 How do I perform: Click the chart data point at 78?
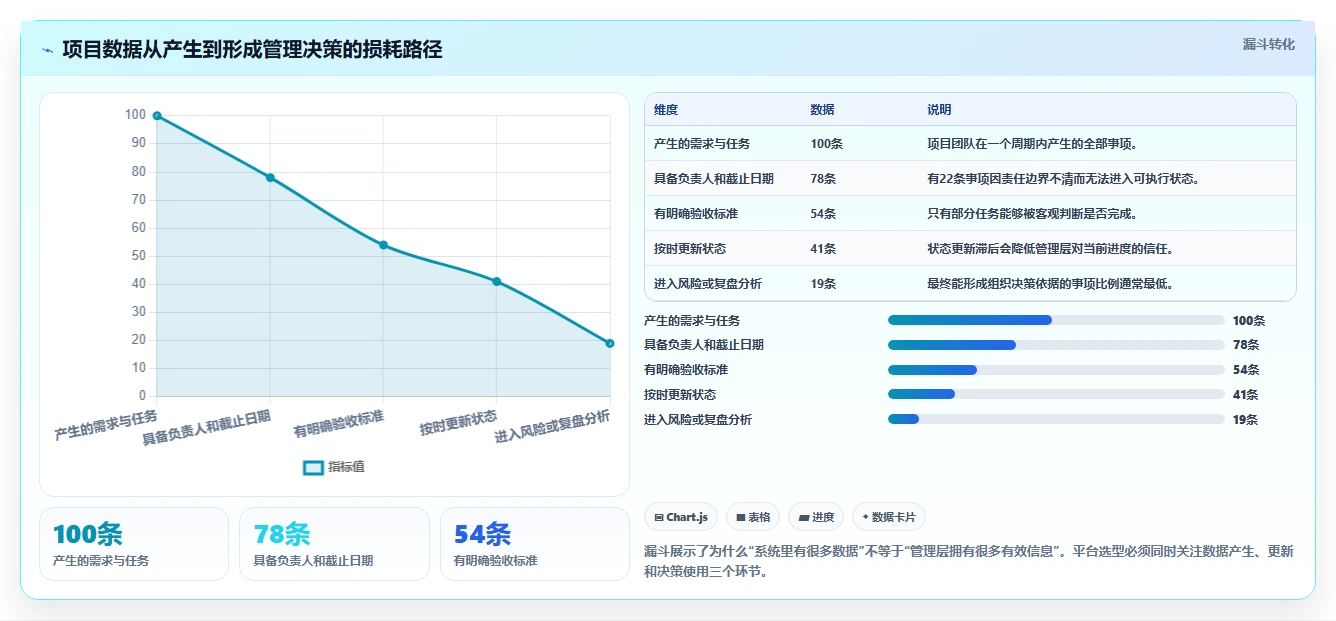270,178
